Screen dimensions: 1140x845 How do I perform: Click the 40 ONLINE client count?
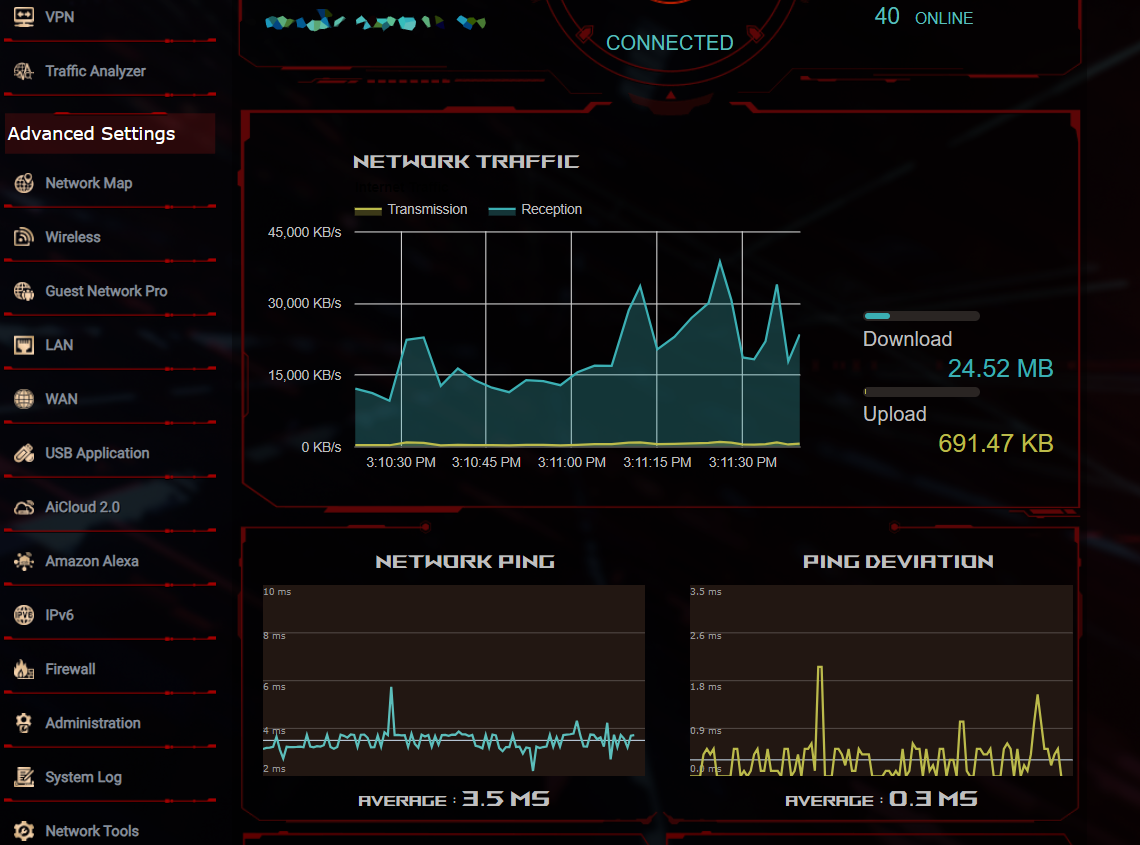pos(923,17)
